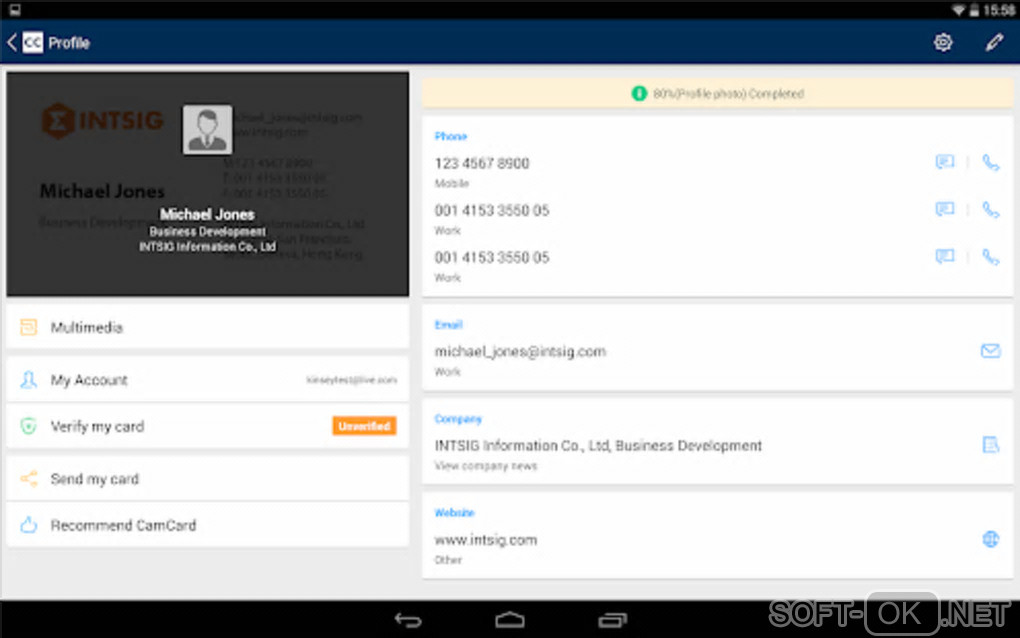Tap the profile photo avatar on card
The width and height of the screenshot is (1020, 638).
coord(207,129)
